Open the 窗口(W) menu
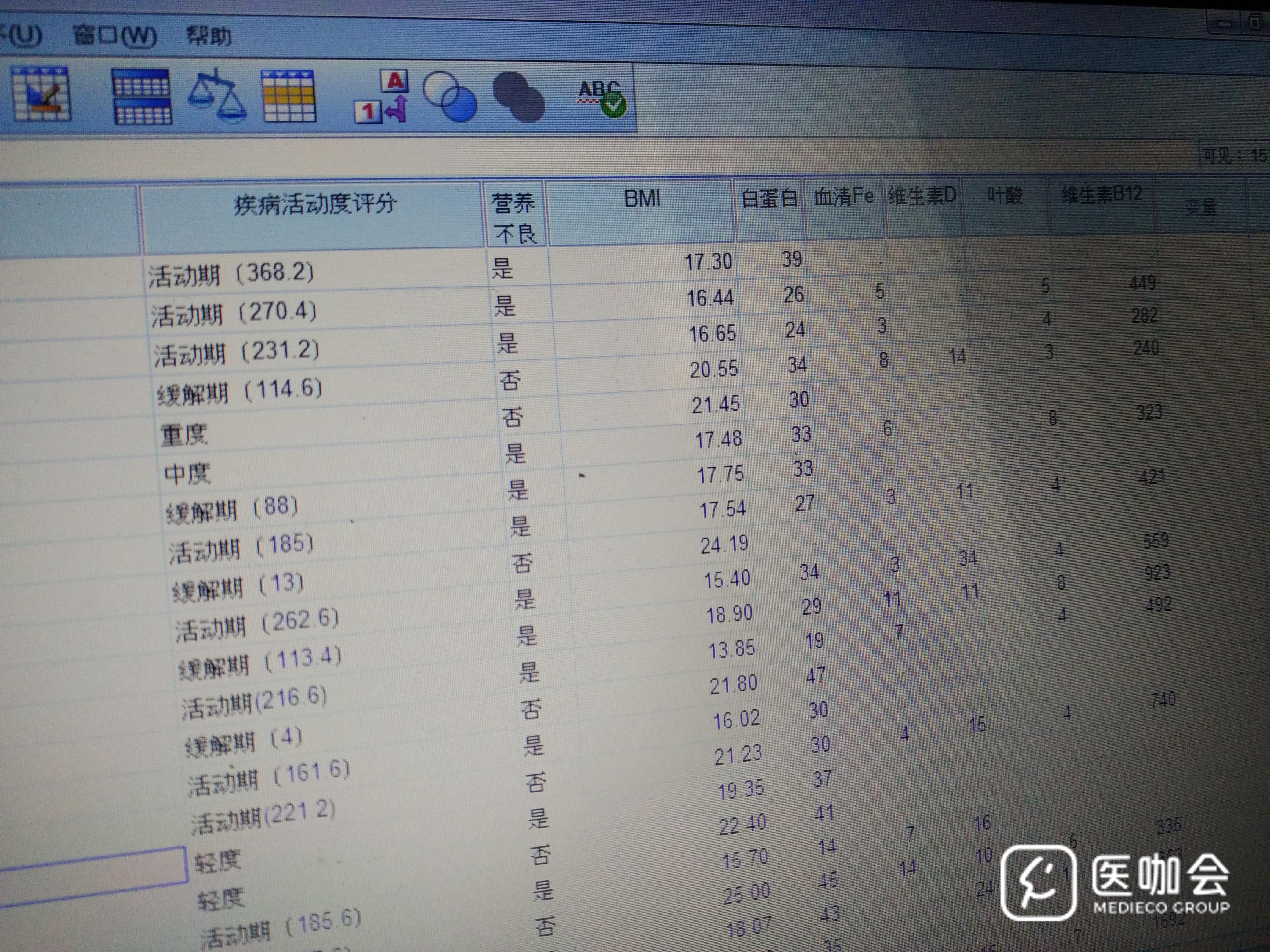1270x952 pixels. [114, 36]
